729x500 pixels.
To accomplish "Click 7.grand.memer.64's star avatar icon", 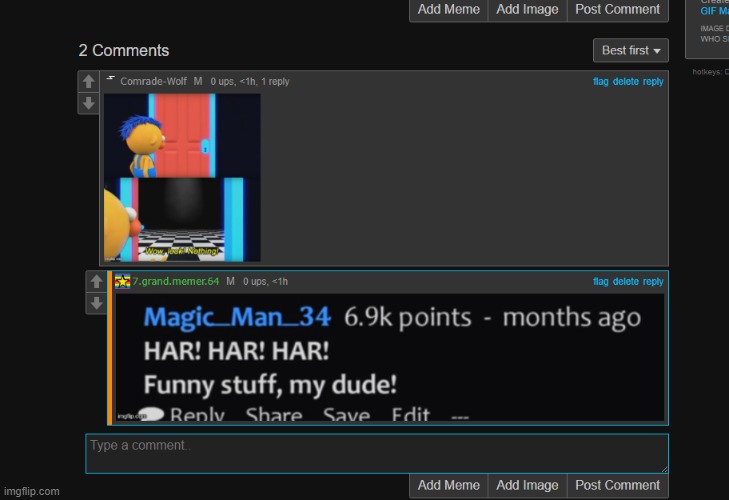I will click(123, 281).
